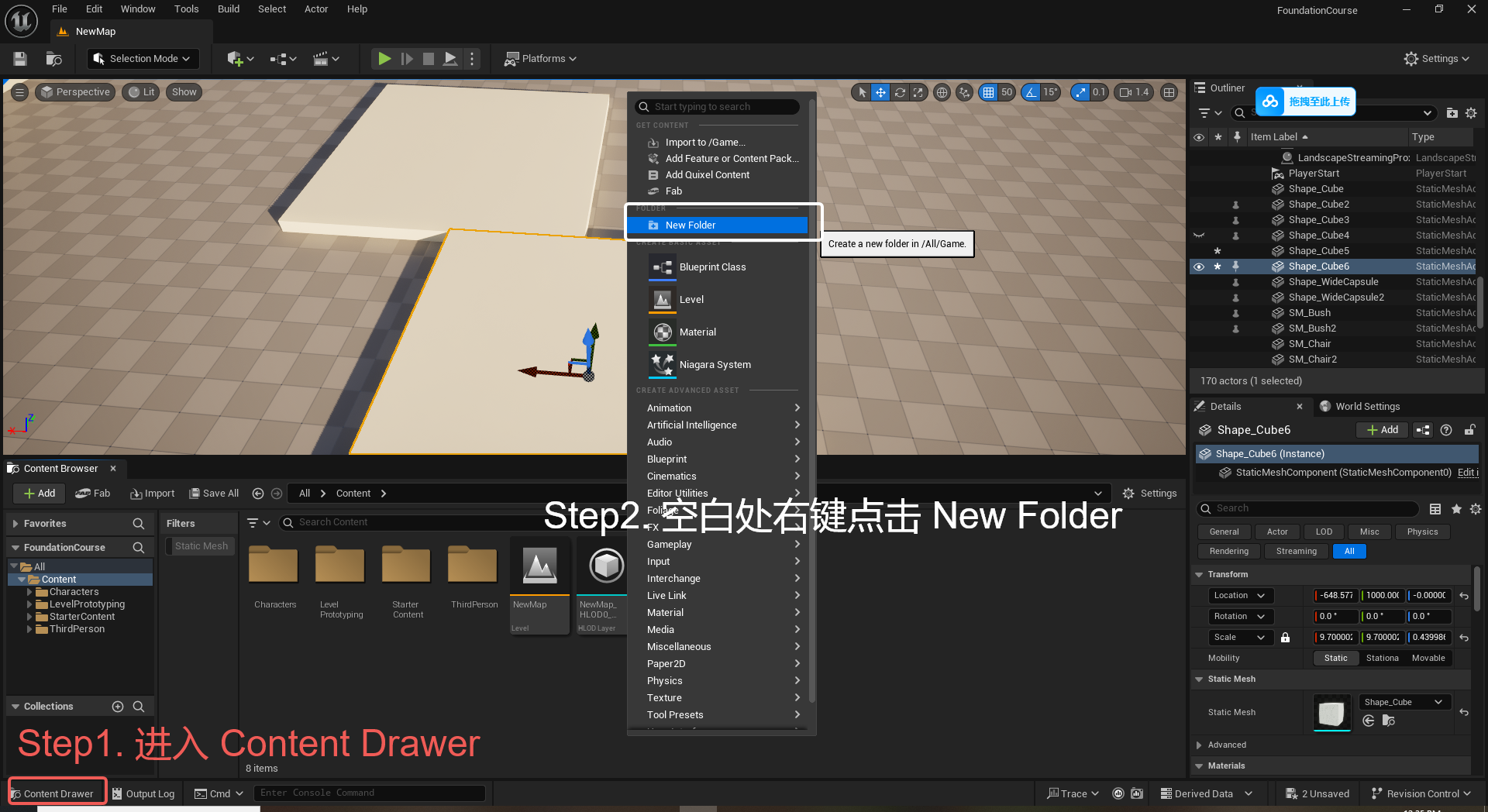Click the Save current level icon

pyautogui.click(x=20, y=59)
